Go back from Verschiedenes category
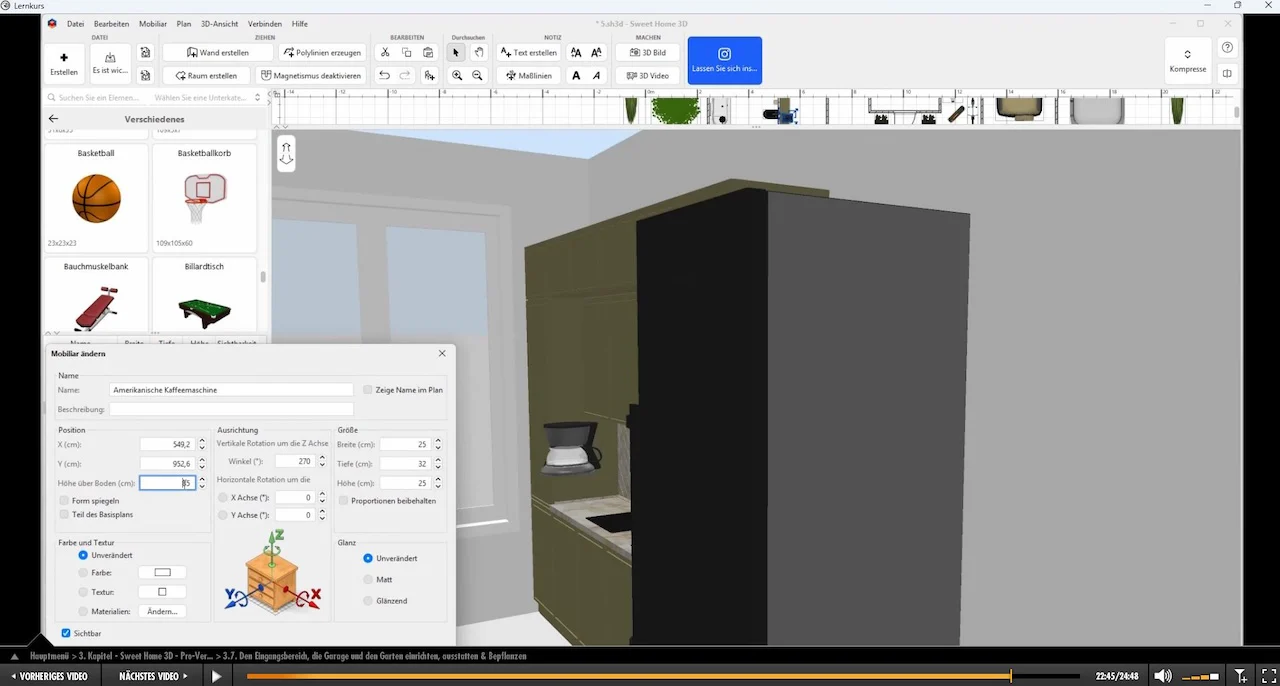The height and width of the screenshot is (686, 1280). (54, 119)
